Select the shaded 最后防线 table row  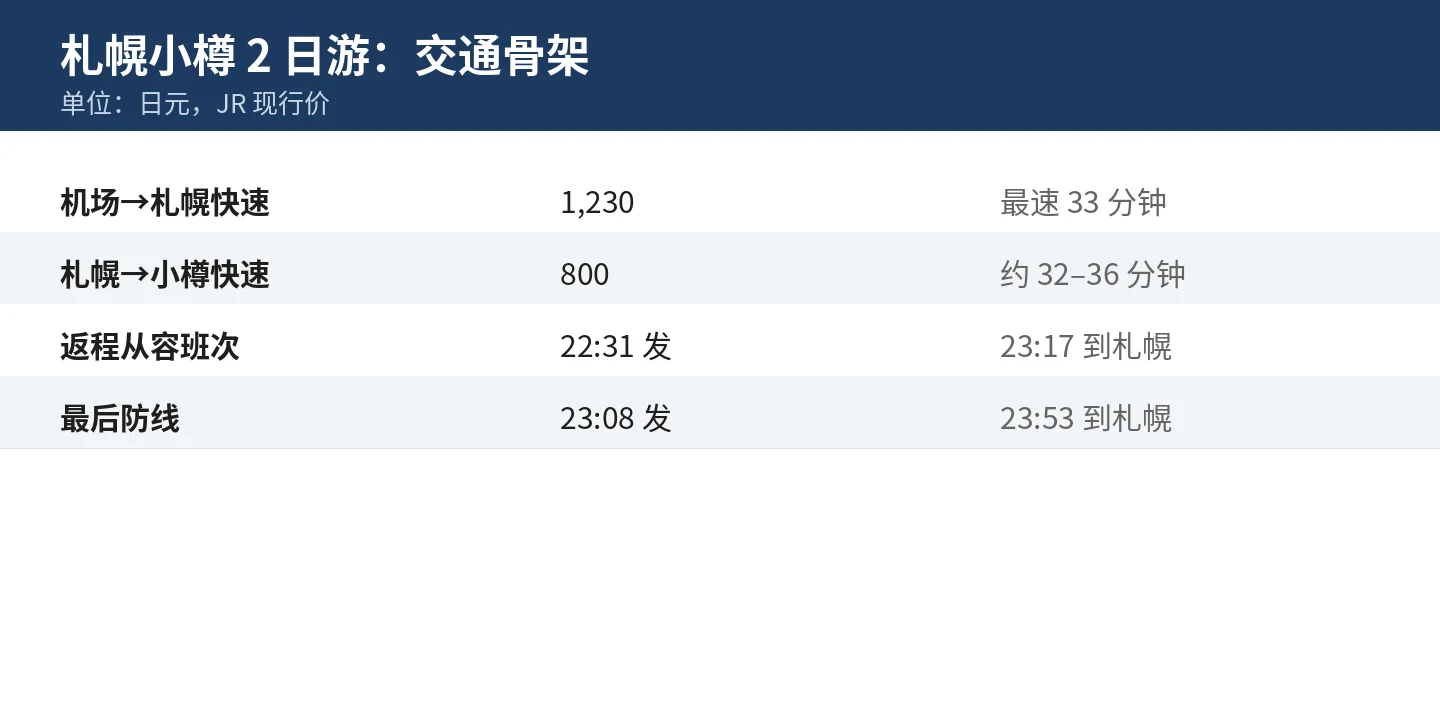pos(720,412)
